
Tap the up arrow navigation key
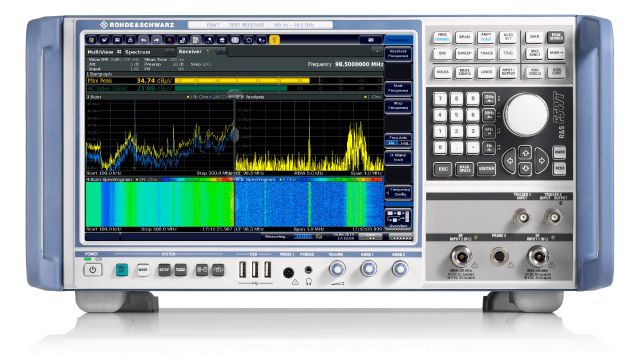pos(525,153)
